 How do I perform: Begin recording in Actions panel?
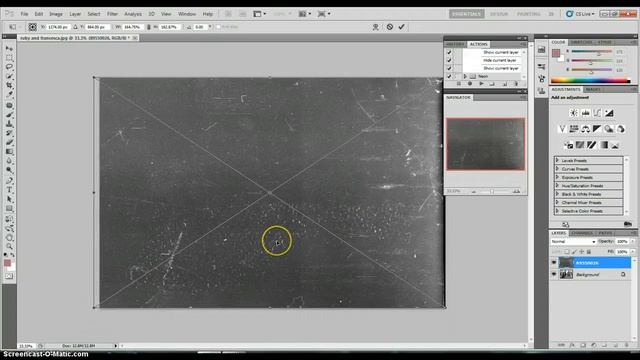click(x=470, y=84)
